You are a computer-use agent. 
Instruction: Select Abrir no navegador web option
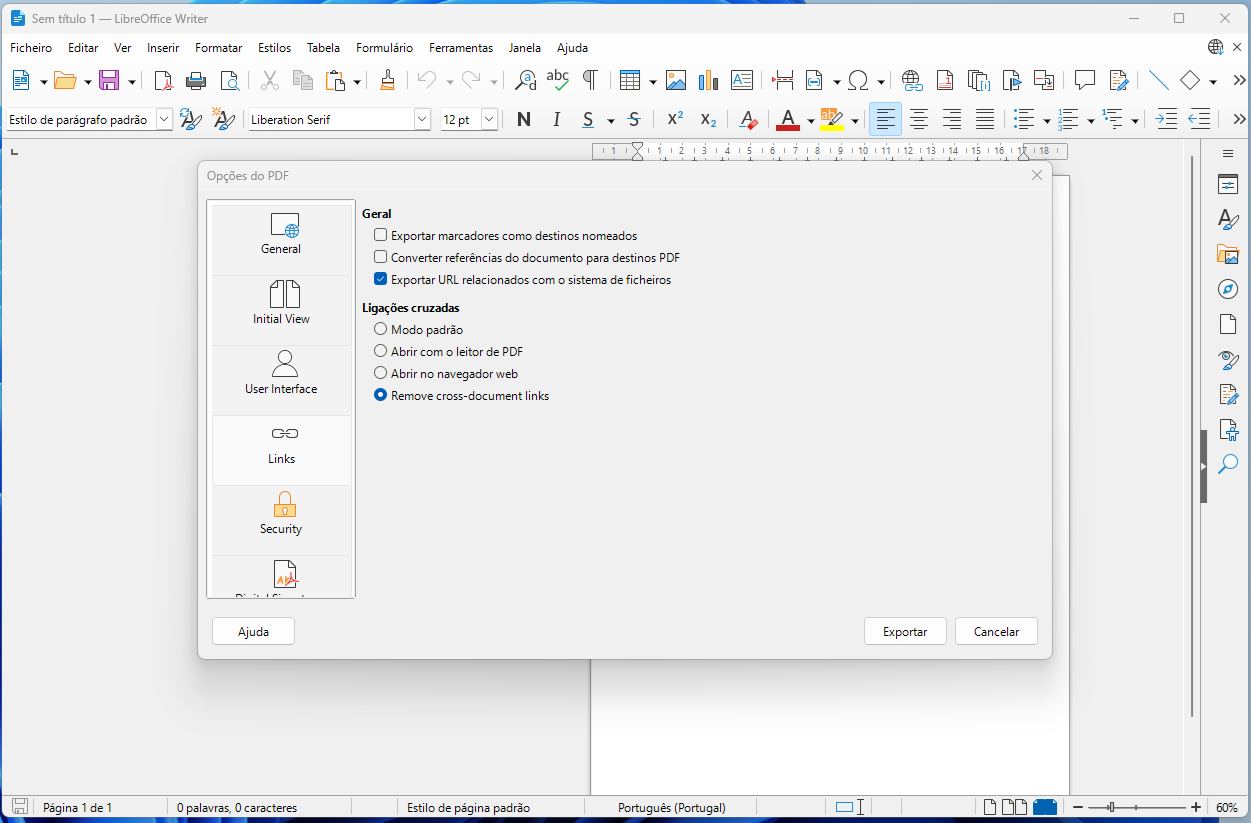tap(380, 373)
